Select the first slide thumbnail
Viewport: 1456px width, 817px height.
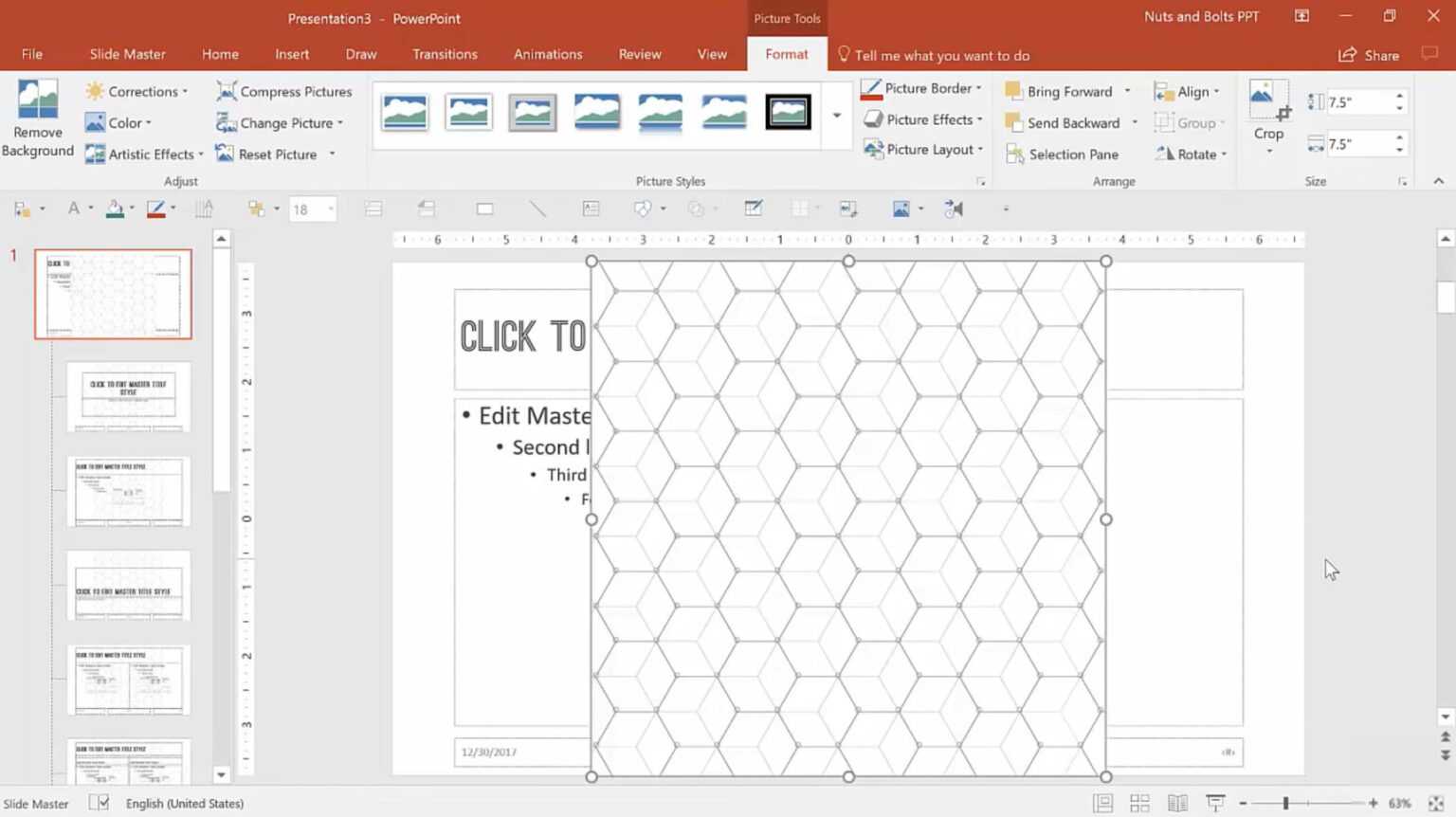click(x=113, y=294)
